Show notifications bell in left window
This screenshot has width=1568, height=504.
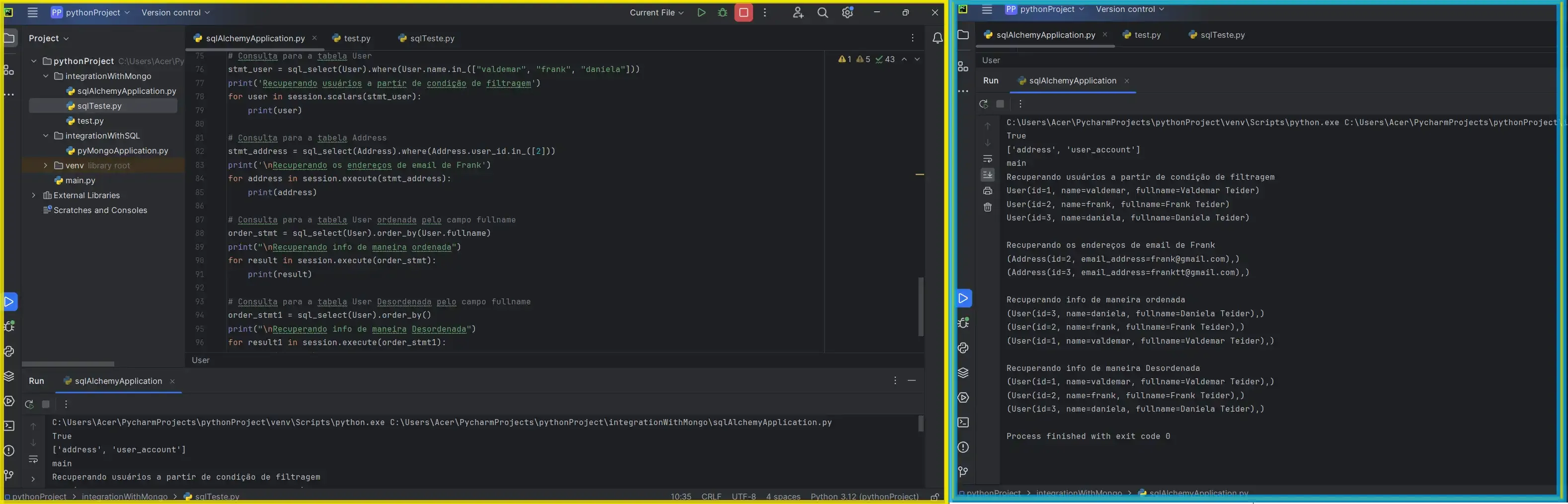point(938,38)
